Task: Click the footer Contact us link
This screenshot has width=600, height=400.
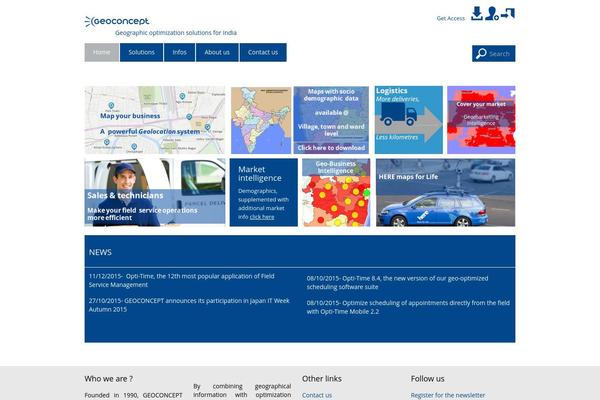Action: click(x=317, y=395)
